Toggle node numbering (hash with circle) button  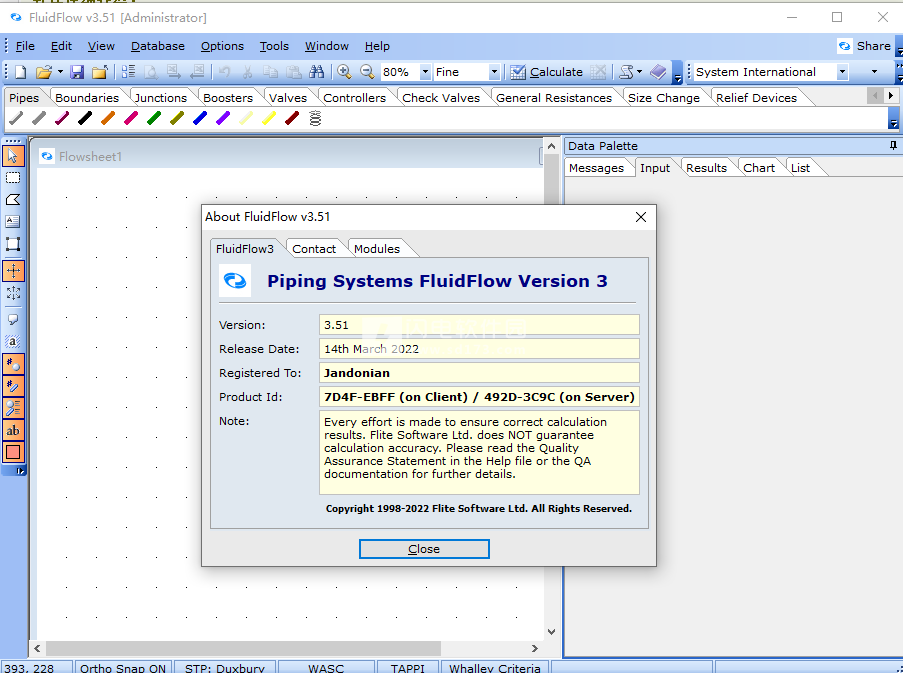pyautogui.click(x=13, y=364)
